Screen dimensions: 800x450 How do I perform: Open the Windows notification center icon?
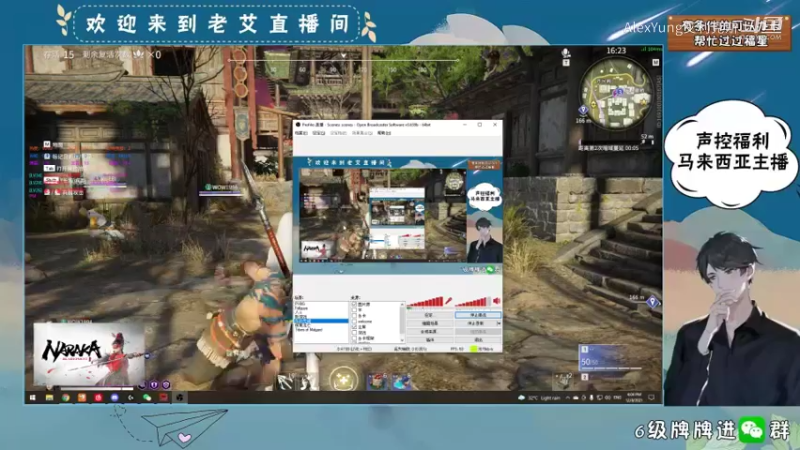tap(651, 397)
